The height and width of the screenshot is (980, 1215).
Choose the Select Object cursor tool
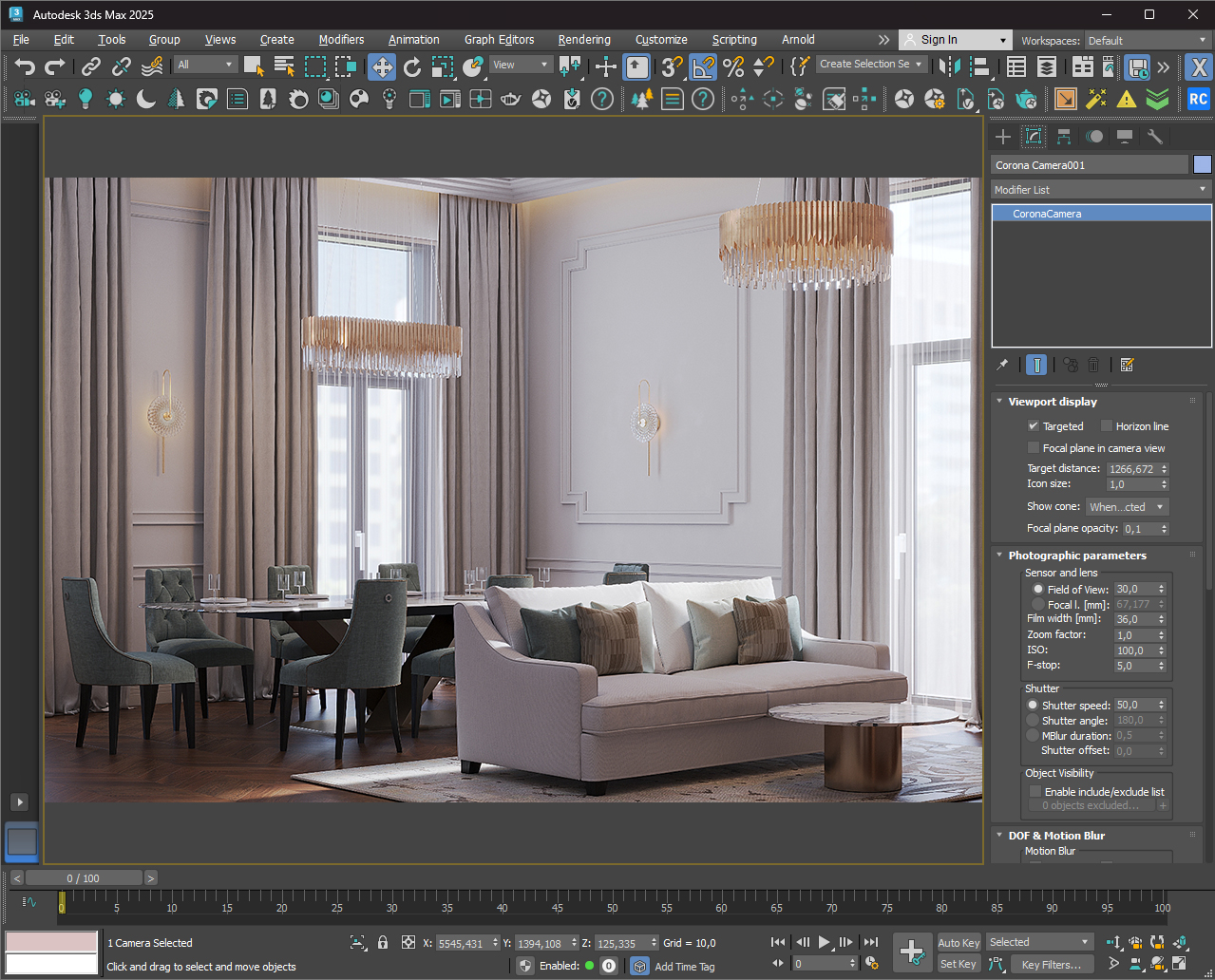[254, 66]
